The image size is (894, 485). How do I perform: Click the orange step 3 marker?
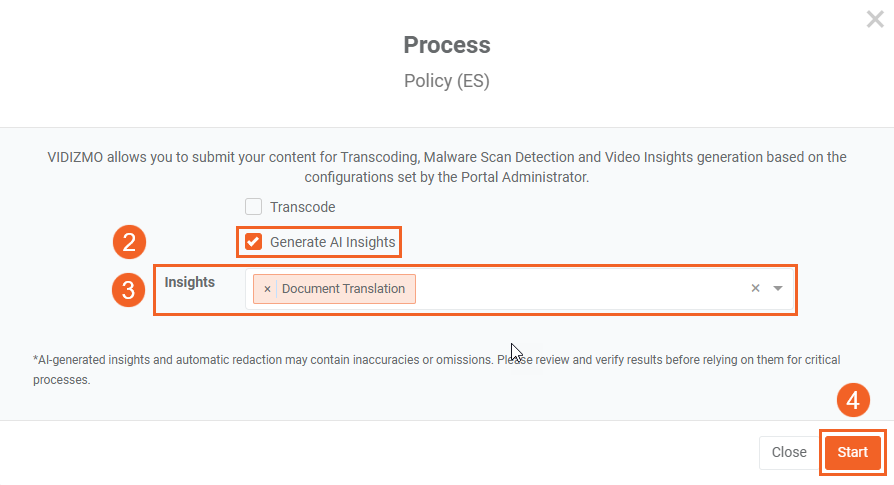(x=129, y=291)
